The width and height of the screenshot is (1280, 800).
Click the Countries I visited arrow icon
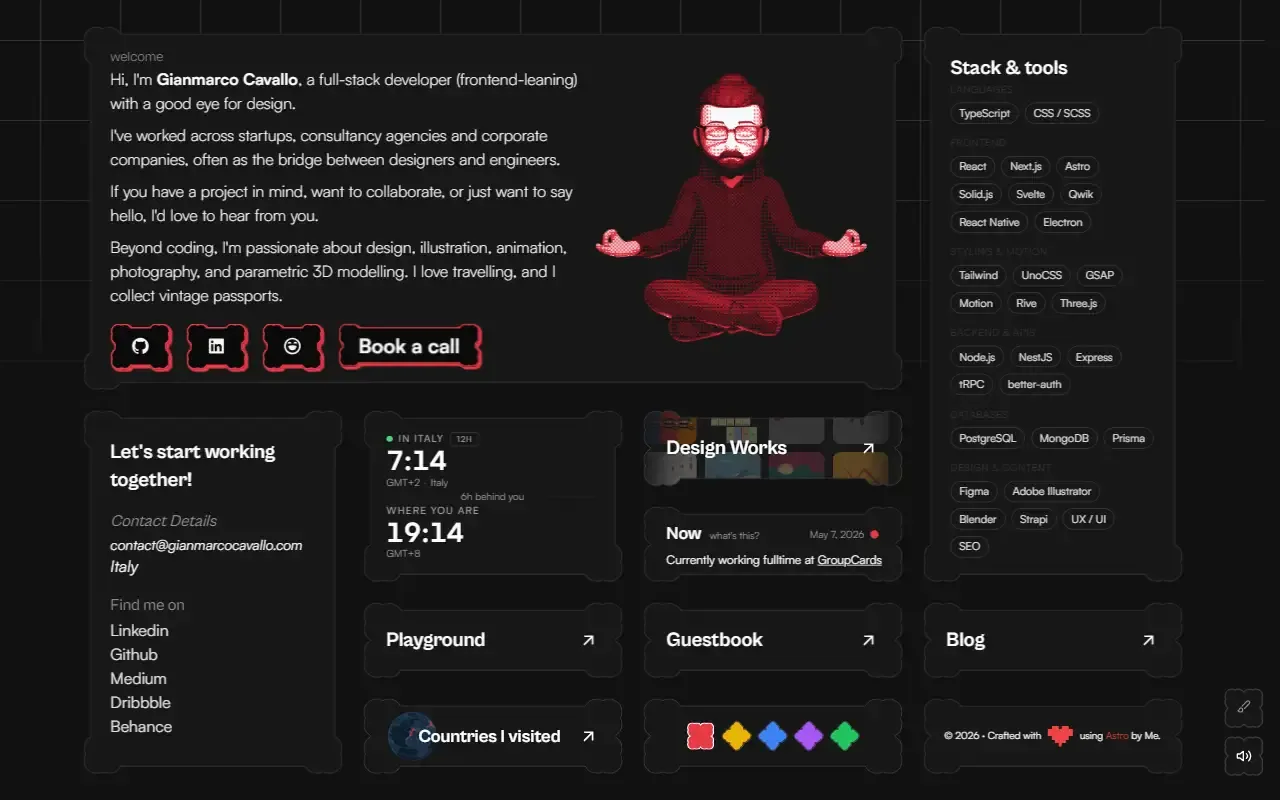(x=588, y=736)
